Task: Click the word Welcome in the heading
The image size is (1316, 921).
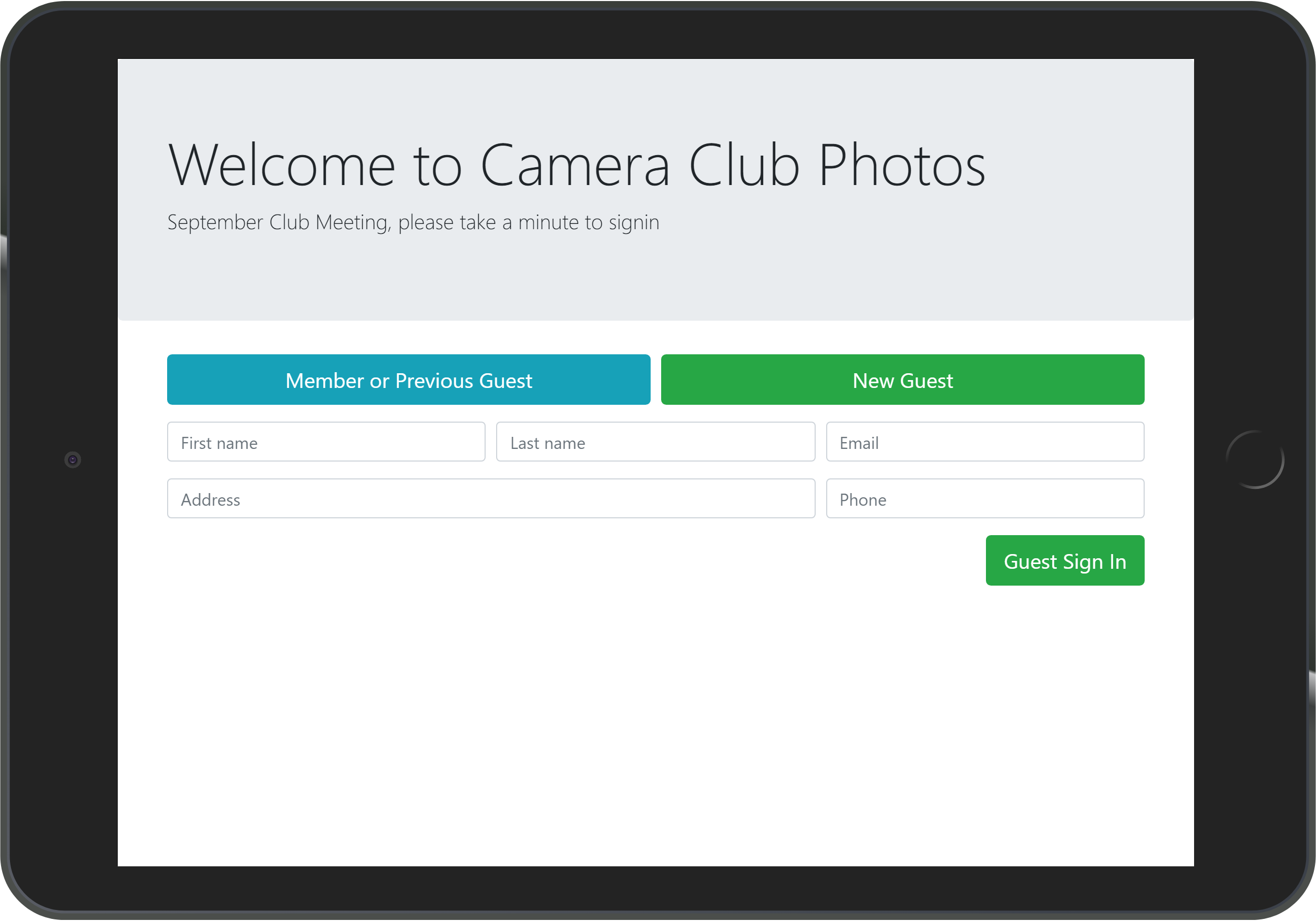Action: coord(281,166)
